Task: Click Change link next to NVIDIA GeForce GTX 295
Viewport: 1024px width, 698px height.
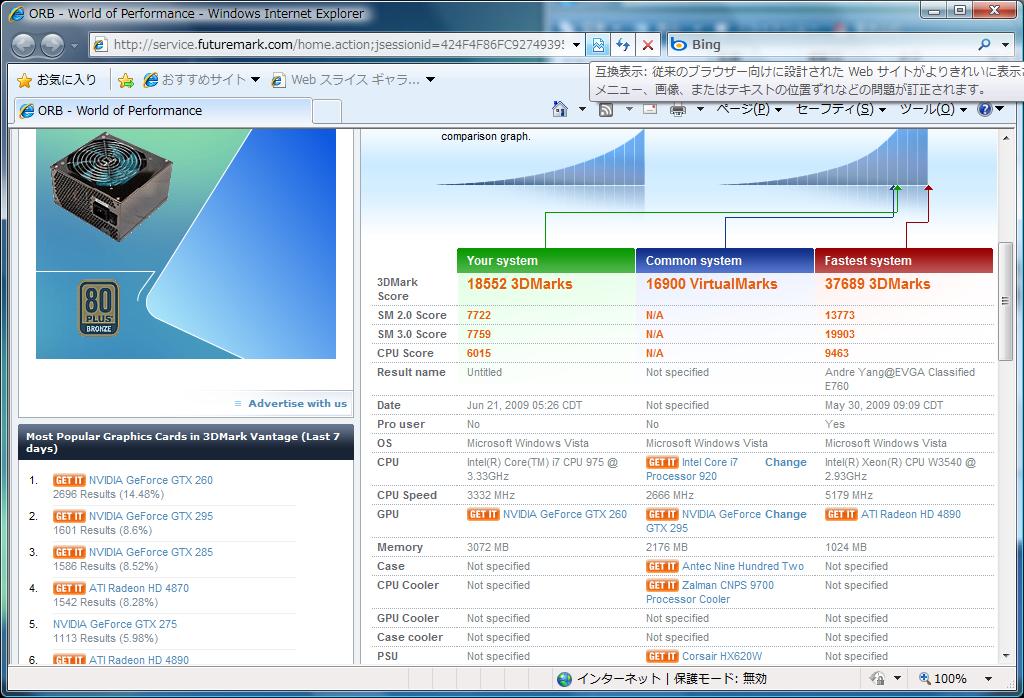Action: [786, 515]
